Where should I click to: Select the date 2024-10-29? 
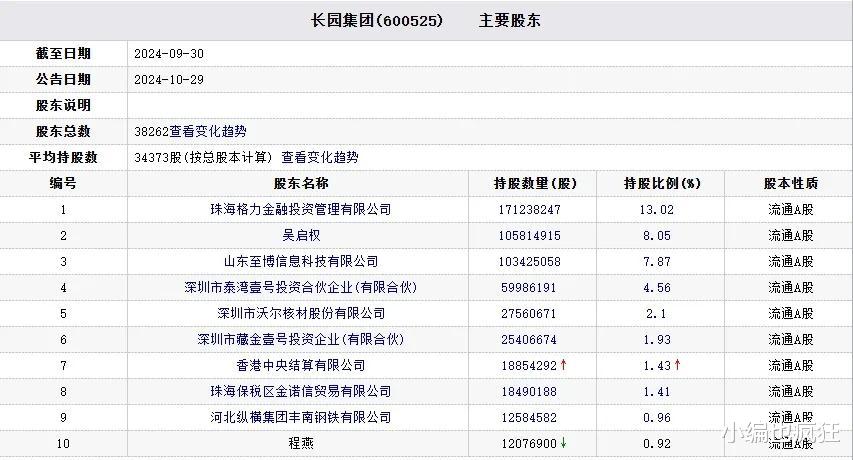[169, 80]
